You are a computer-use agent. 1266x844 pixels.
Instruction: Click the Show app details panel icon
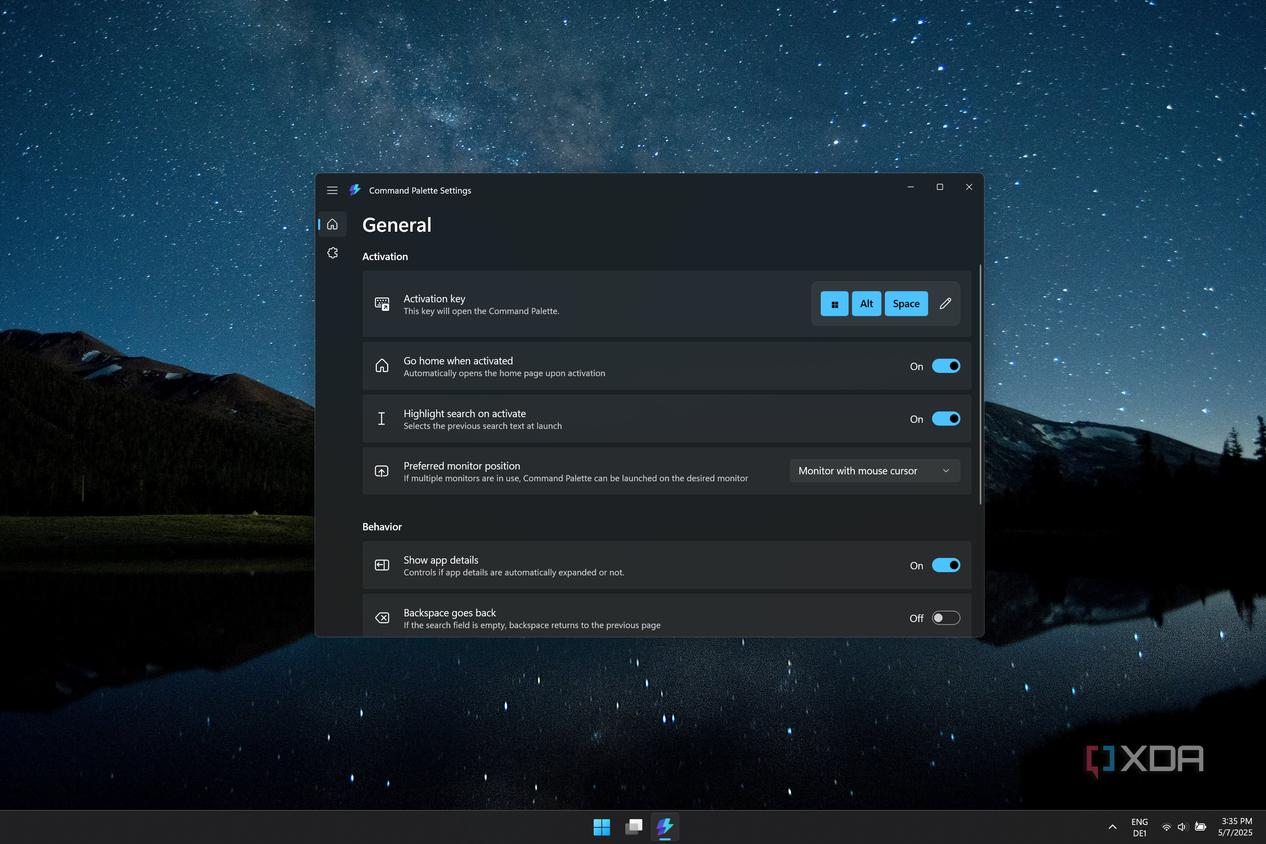coord(382,565)
